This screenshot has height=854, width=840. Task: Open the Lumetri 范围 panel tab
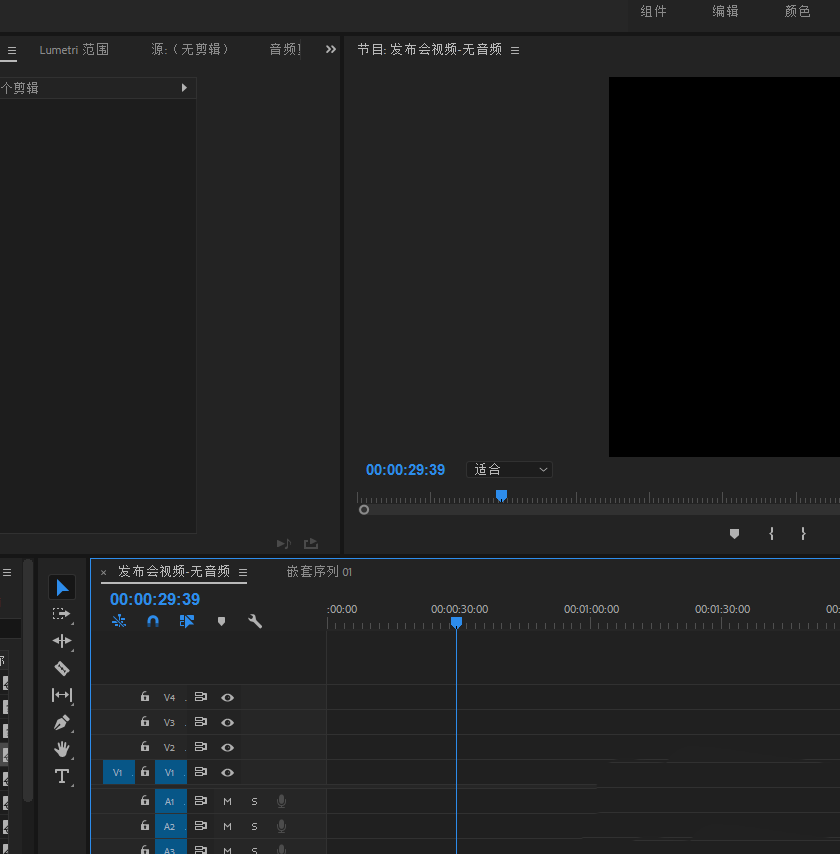[74, 49]
